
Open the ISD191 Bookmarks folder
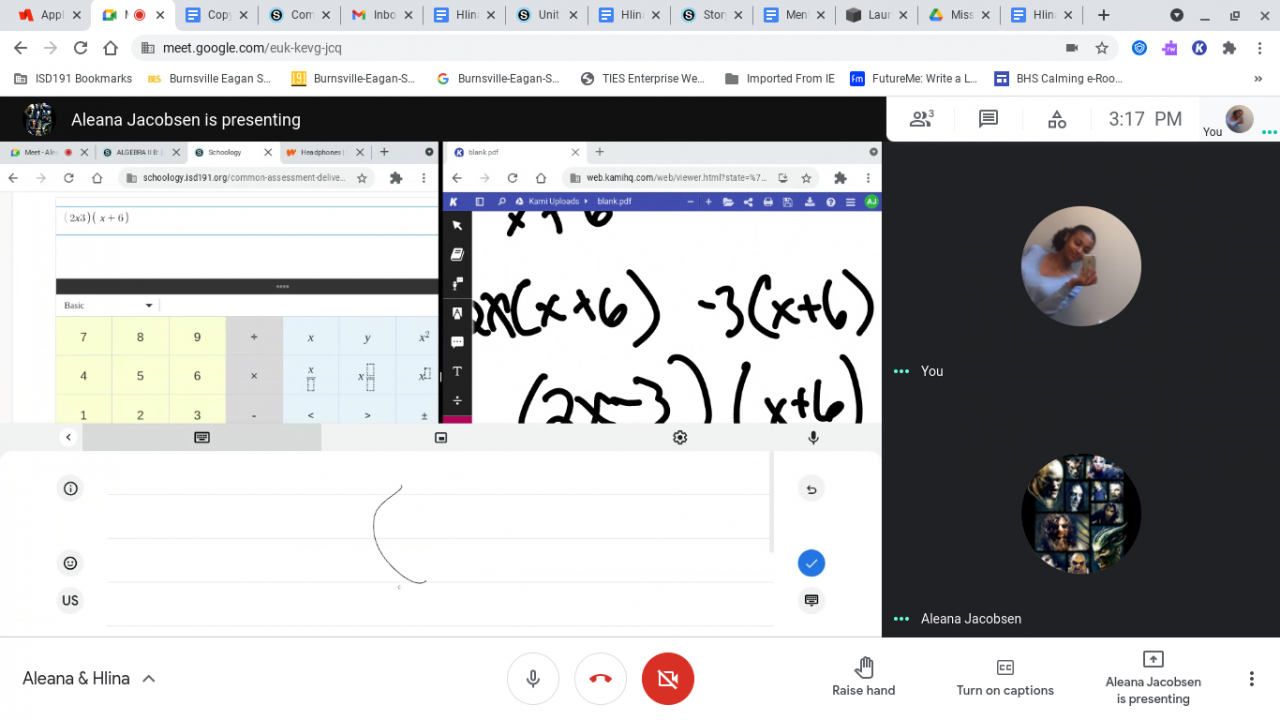click(x=73, y=79)
